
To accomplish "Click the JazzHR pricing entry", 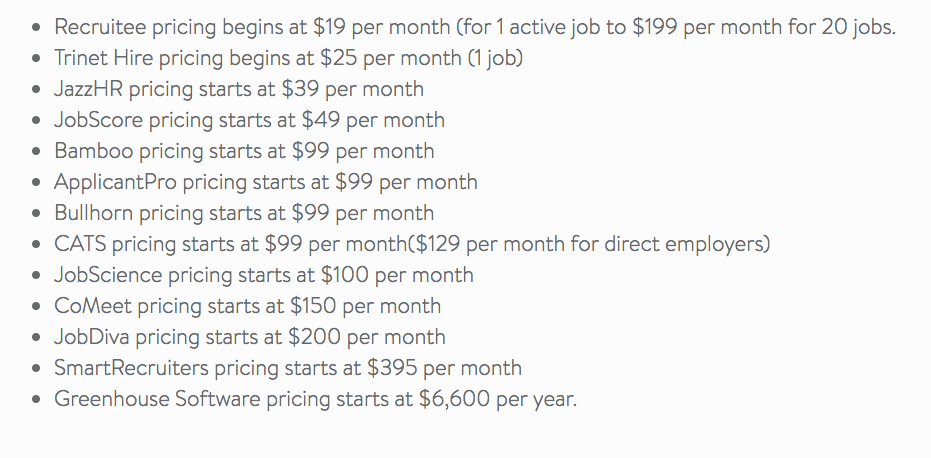I will [239, 89].
